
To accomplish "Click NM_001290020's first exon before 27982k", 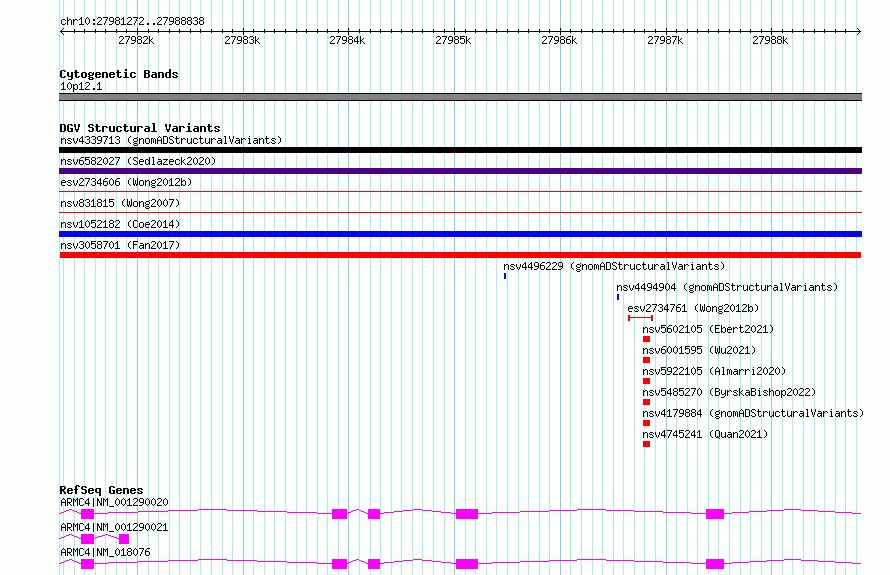I will coord(87,514).
